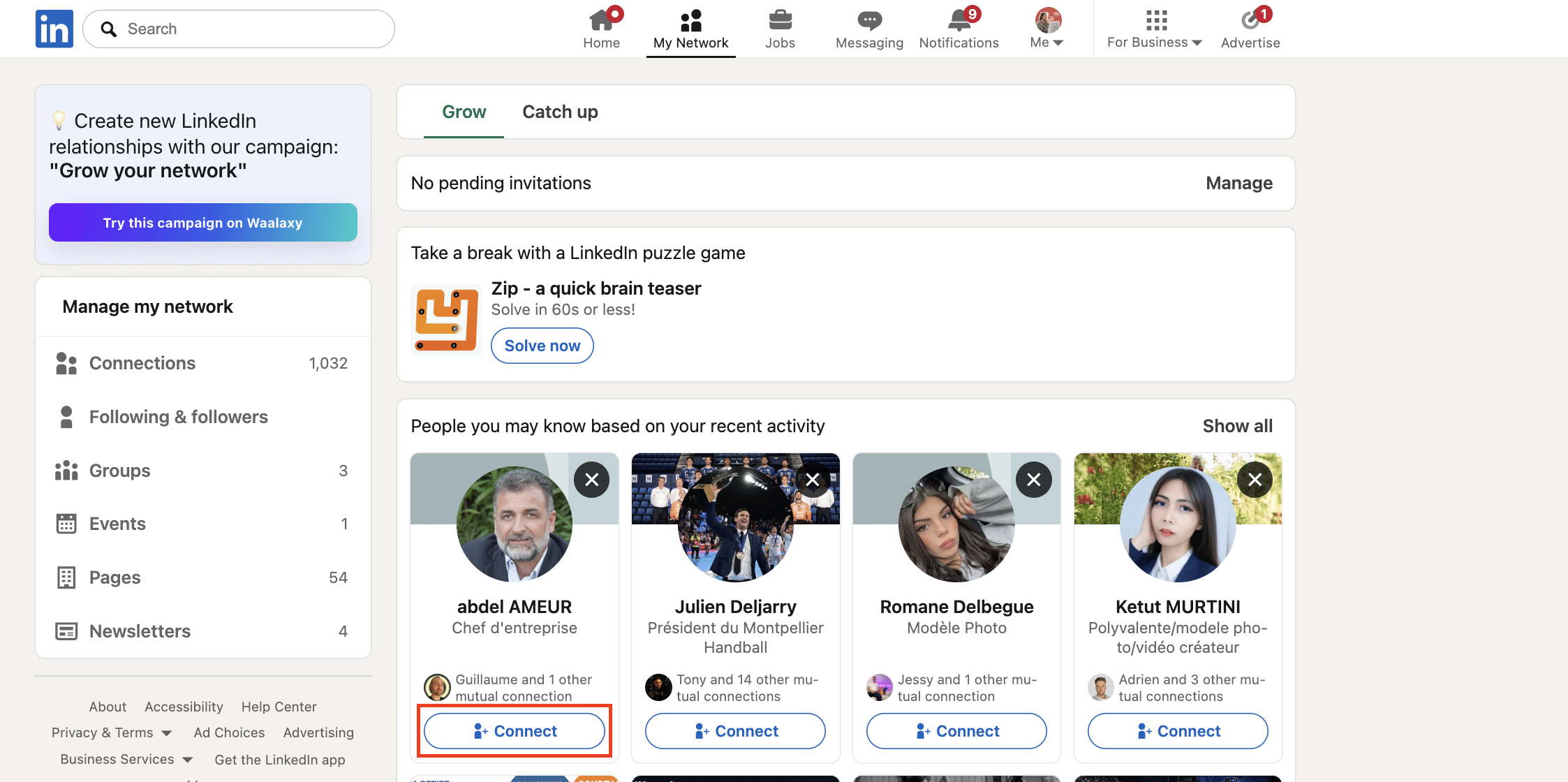Screen dimensions: 1568x782
Task: Select the Grow tab
Action: [x=464, y=112]
